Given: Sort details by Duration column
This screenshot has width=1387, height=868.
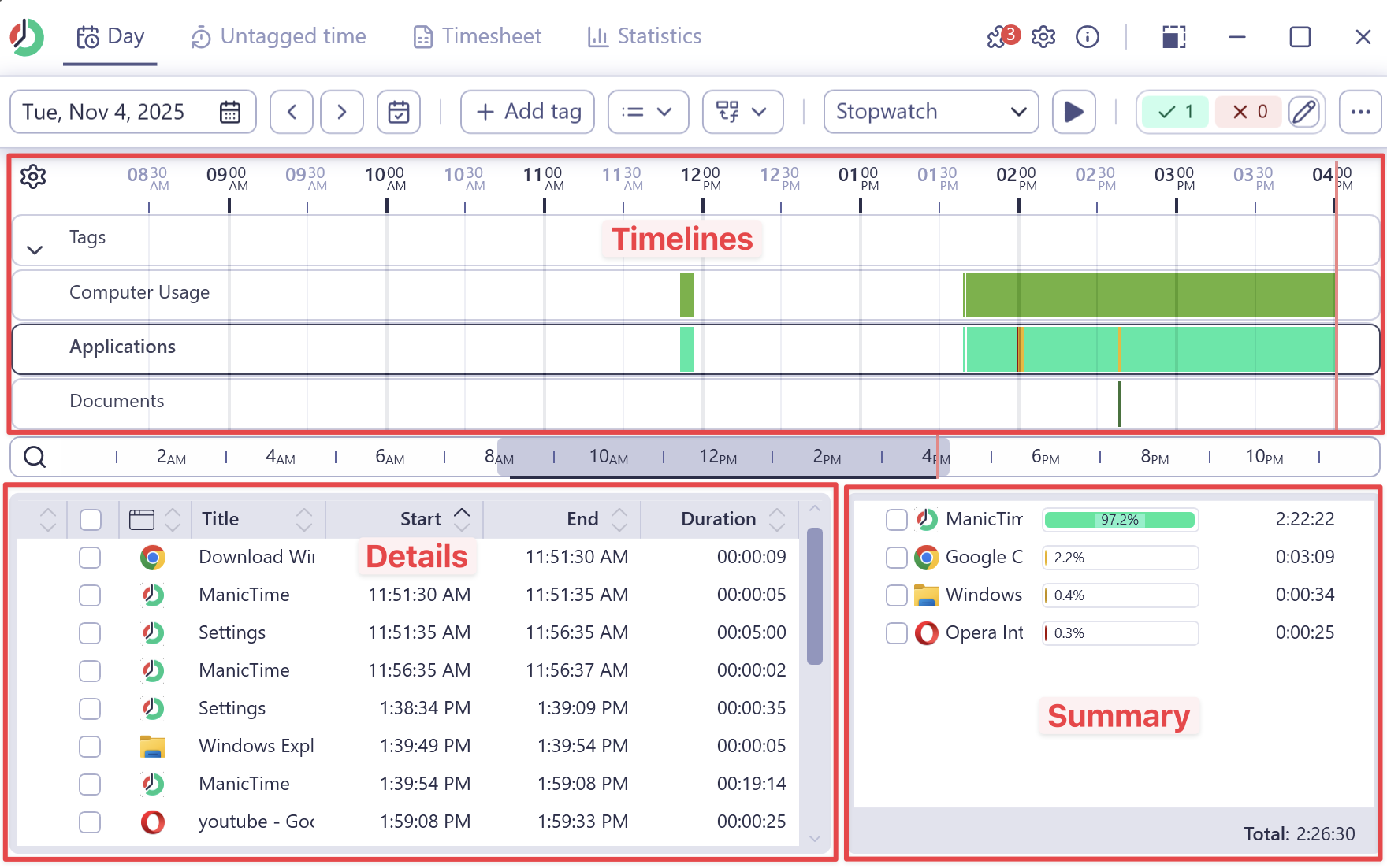Looking at the screenshot, I should [x=718, y=519].
